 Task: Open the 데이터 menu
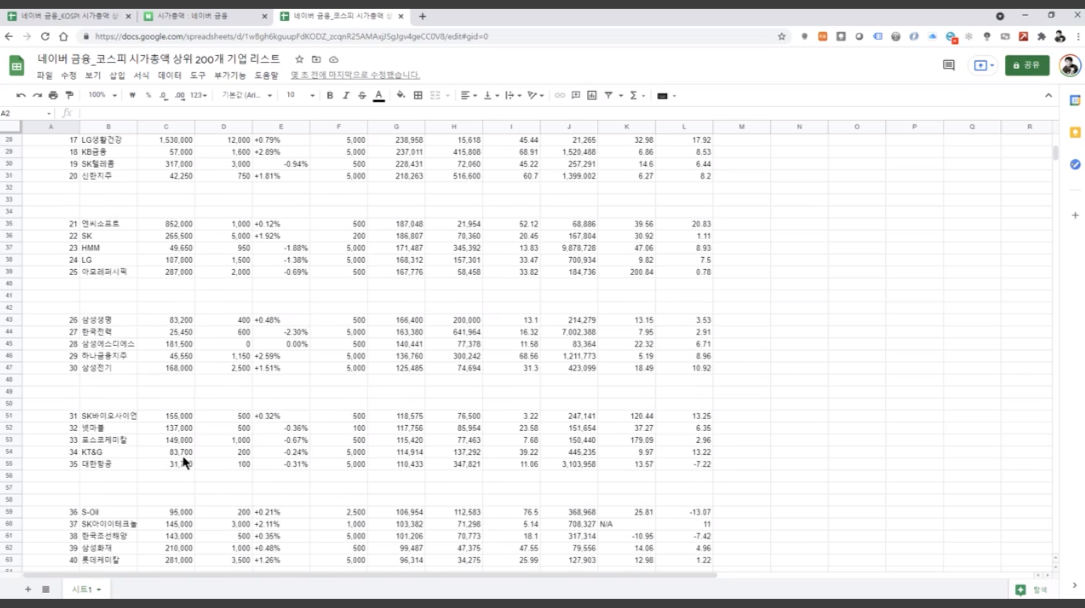(170, 75)
